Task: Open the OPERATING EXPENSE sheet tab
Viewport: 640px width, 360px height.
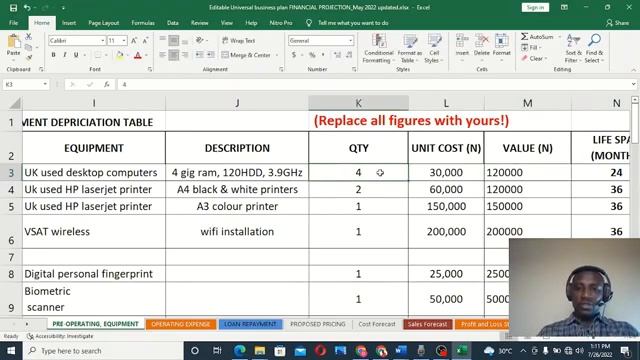Action: (180, 324)
